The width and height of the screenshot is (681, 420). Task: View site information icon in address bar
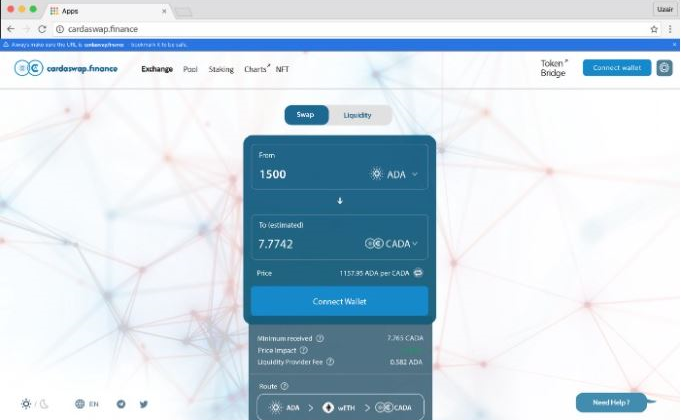click(x=60, y=29)
